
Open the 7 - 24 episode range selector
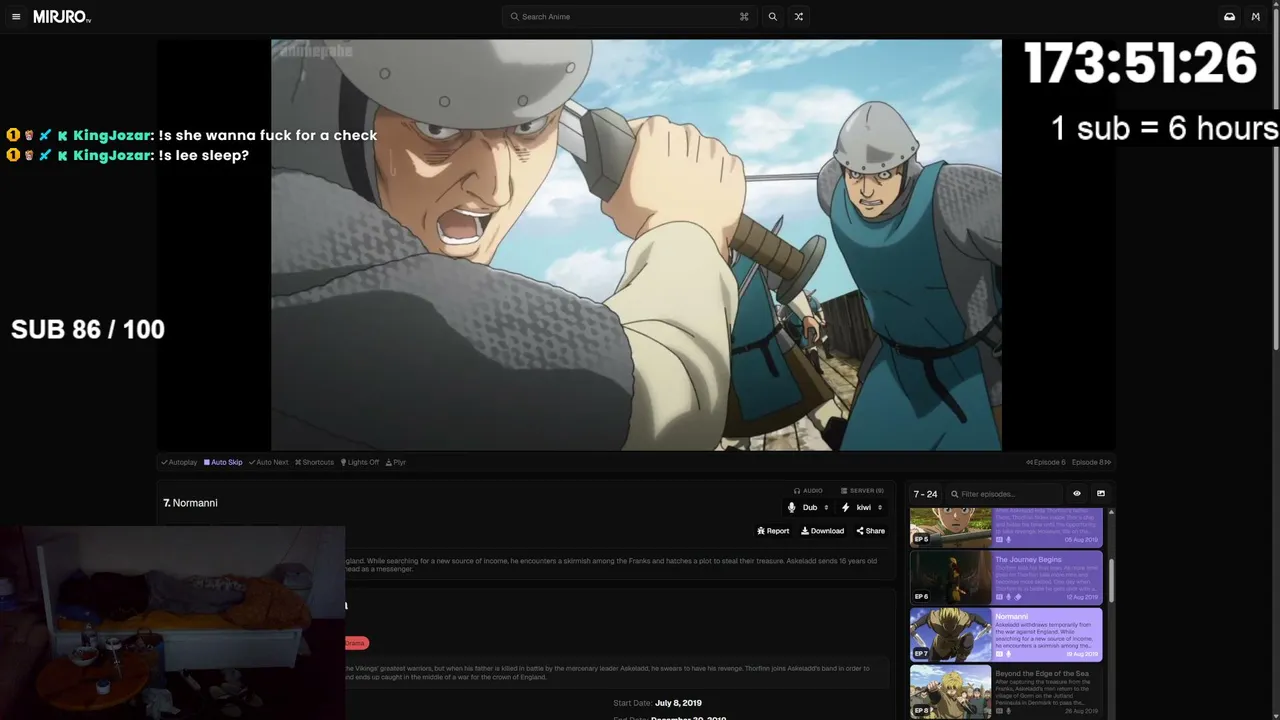pyautogui.click(x=925, y=494)
